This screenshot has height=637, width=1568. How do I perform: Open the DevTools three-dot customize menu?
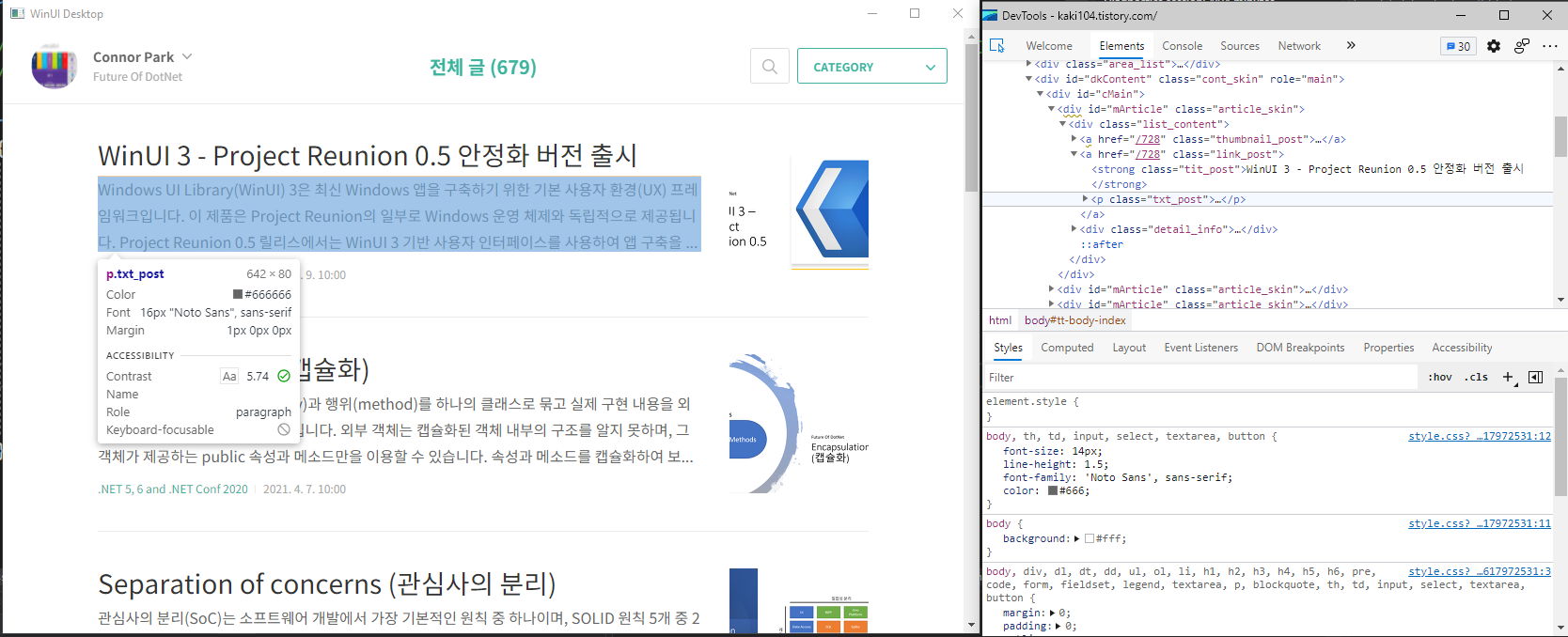(x=1550, y=46)
